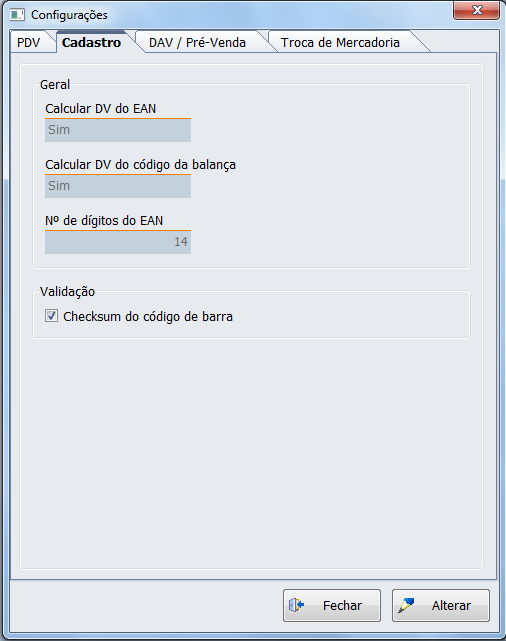Image resolution: width=506 pixels, height=641 pixels.
Task: Open the Calcular DV do EAN combo box
Action: coord(118,130)
